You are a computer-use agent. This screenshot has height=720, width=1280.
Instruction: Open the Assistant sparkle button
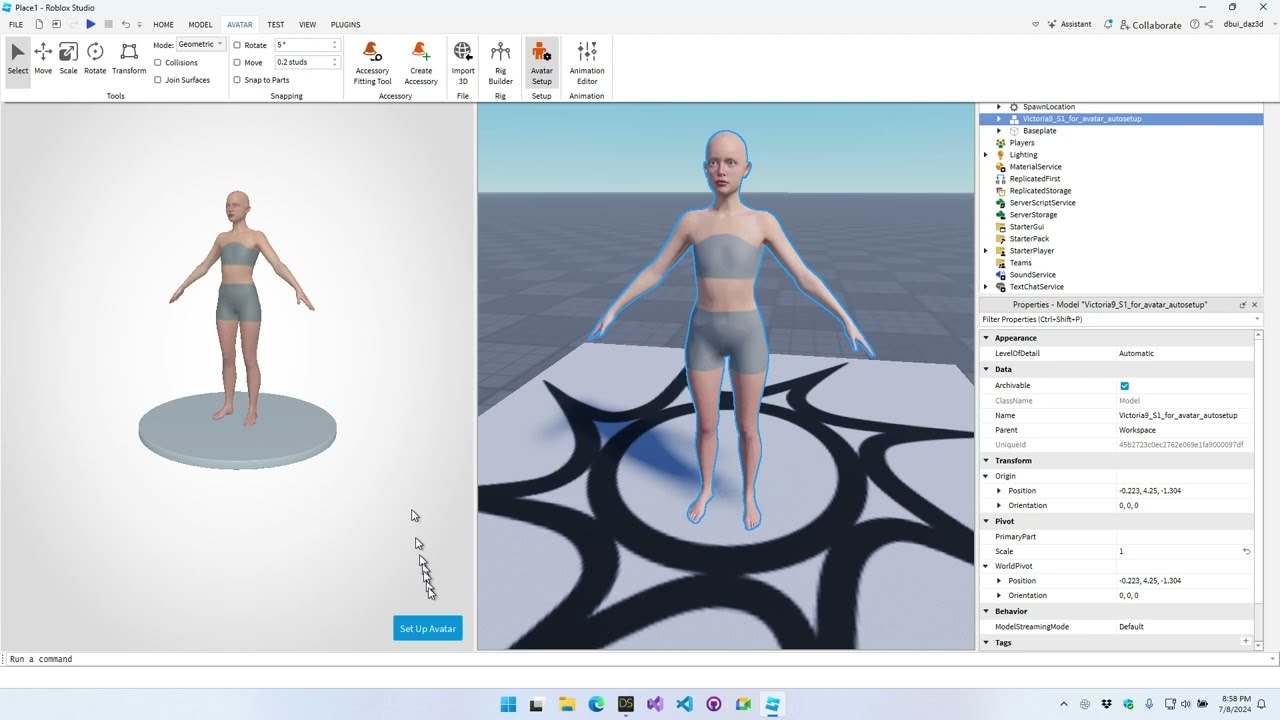(1070, 24)
